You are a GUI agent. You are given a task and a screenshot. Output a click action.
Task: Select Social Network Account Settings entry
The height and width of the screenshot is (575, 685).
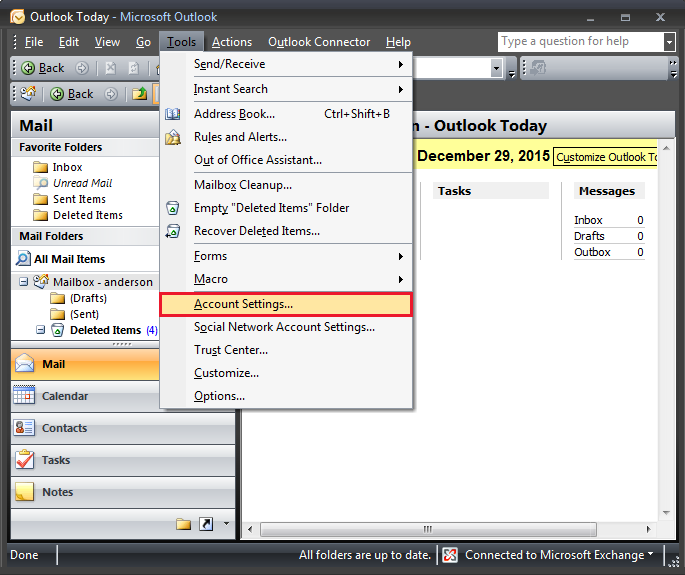coord(286,327)
